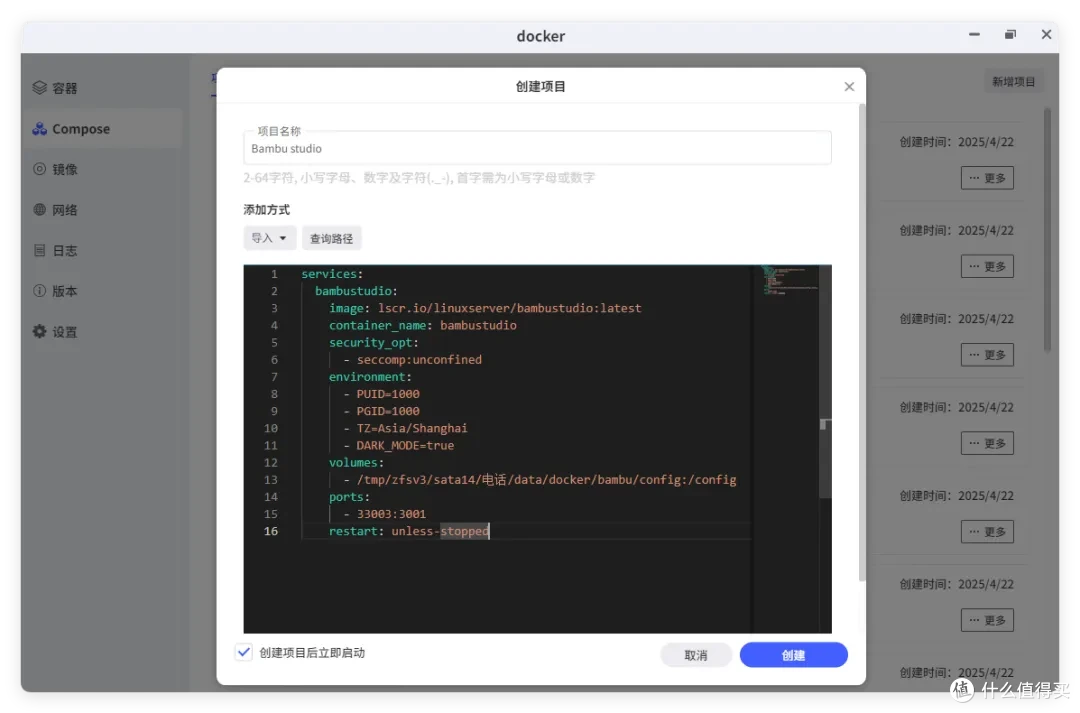The image size is (1080, 713).
Task: Select the 容器 text label in sidebar
Action: [x=65, y=88]
